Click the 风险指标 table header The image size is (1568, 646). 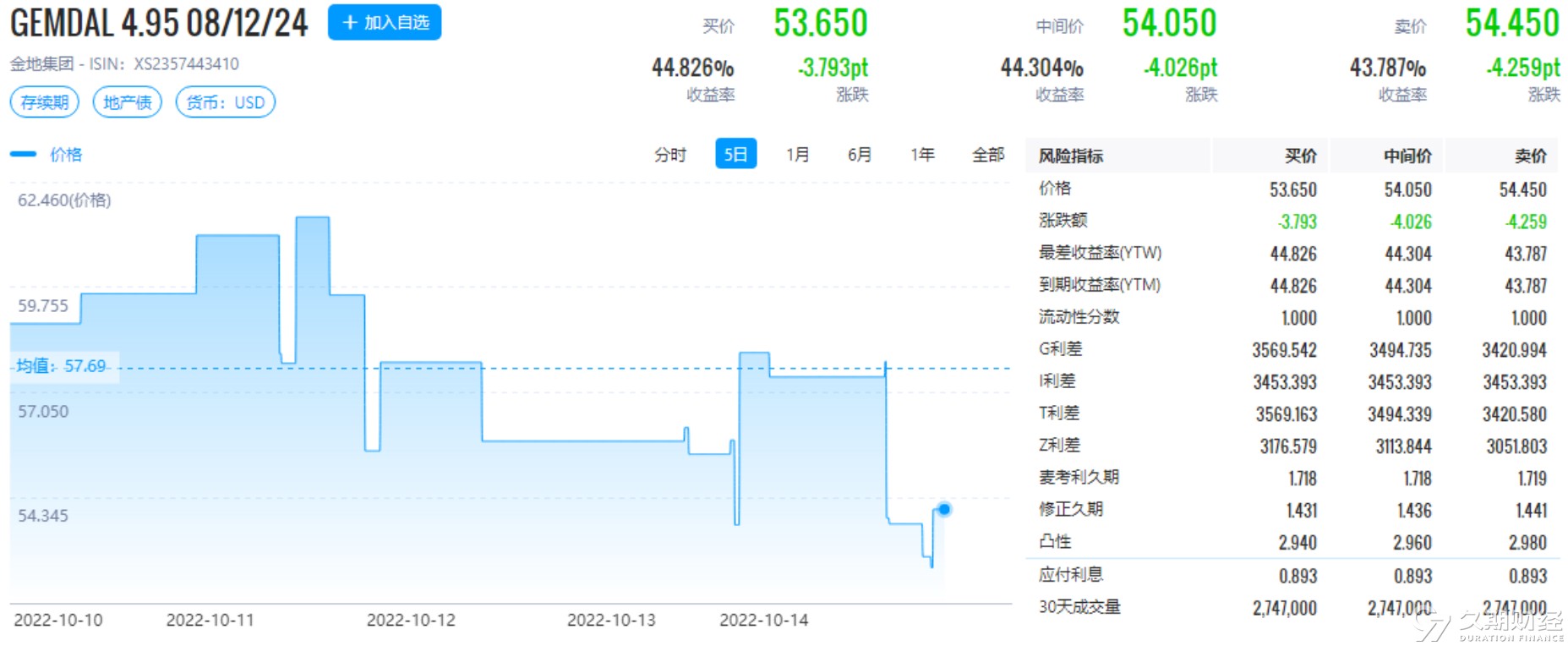[x=1071, y=156]
